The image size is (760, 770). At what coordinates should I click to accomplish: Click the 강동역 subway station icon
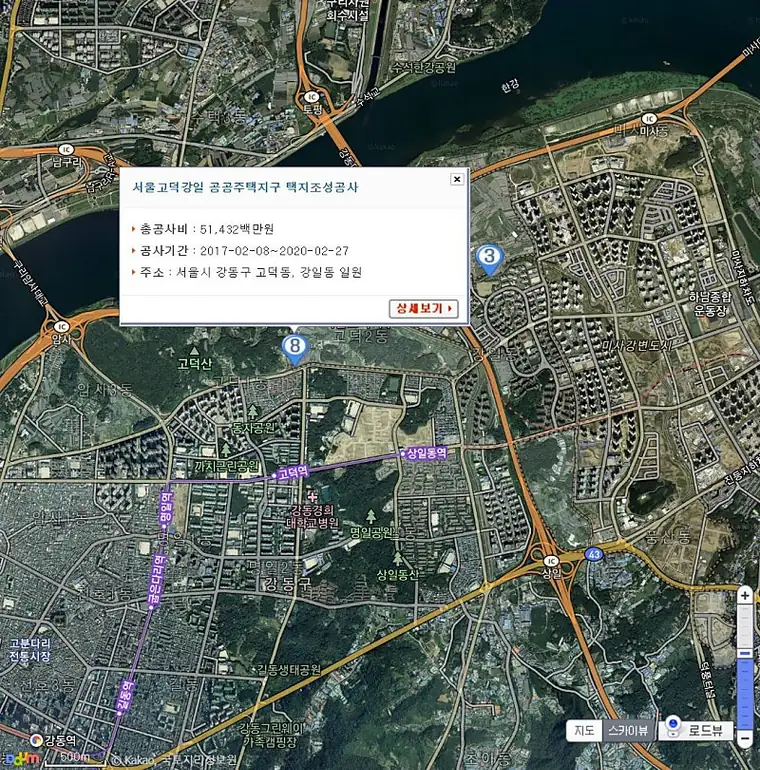click(x=36, y=740)
